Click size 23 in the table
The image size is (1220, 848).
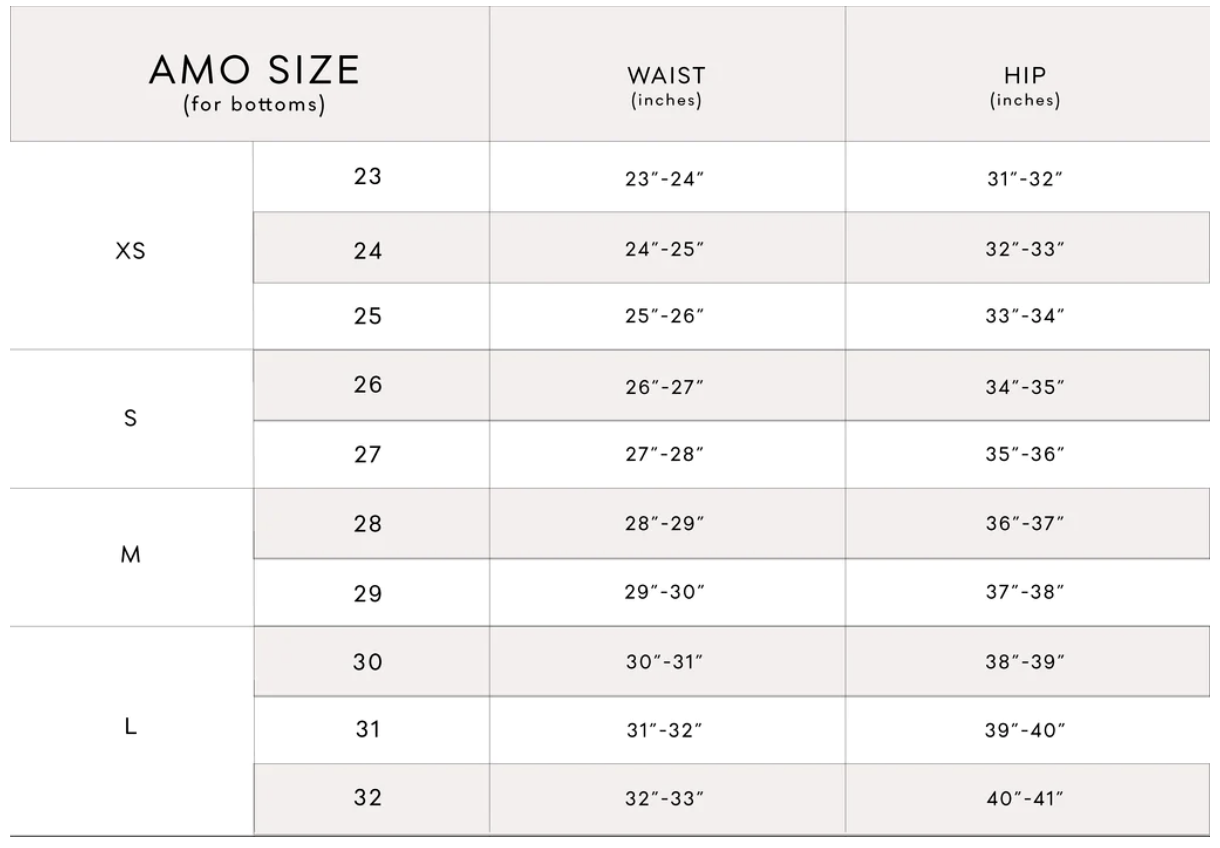[x=368, y=177]
